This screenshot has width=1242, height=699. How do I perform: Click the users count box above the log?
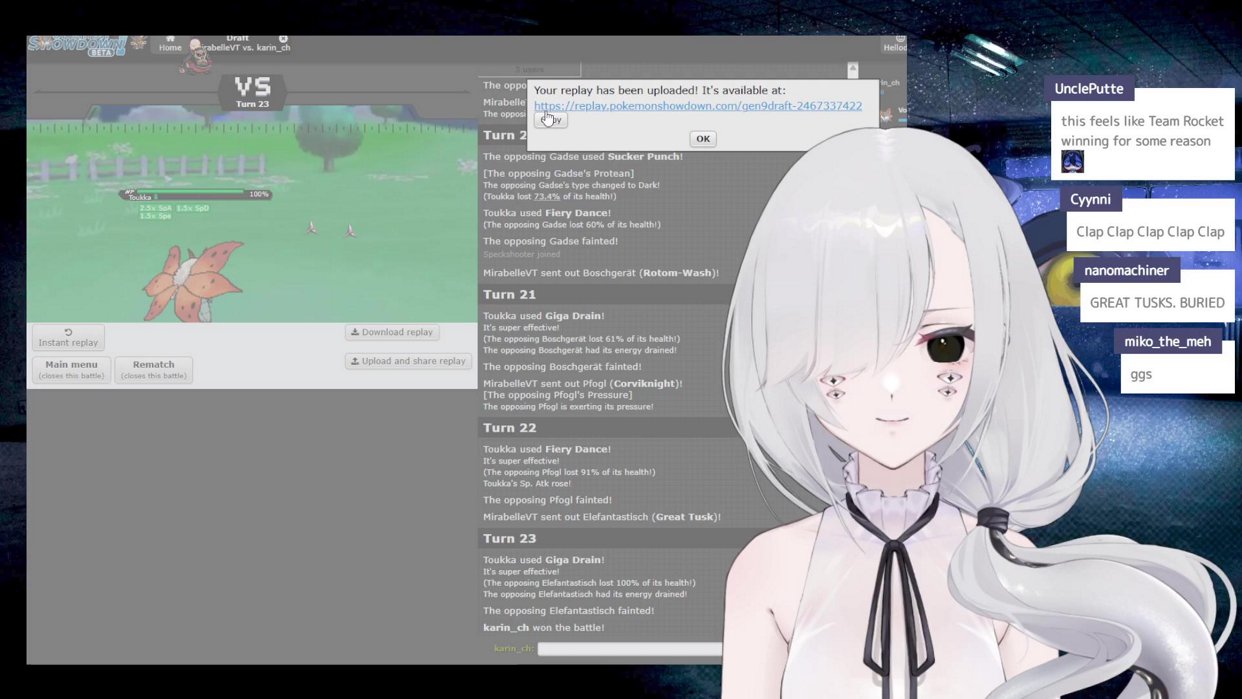532,70
